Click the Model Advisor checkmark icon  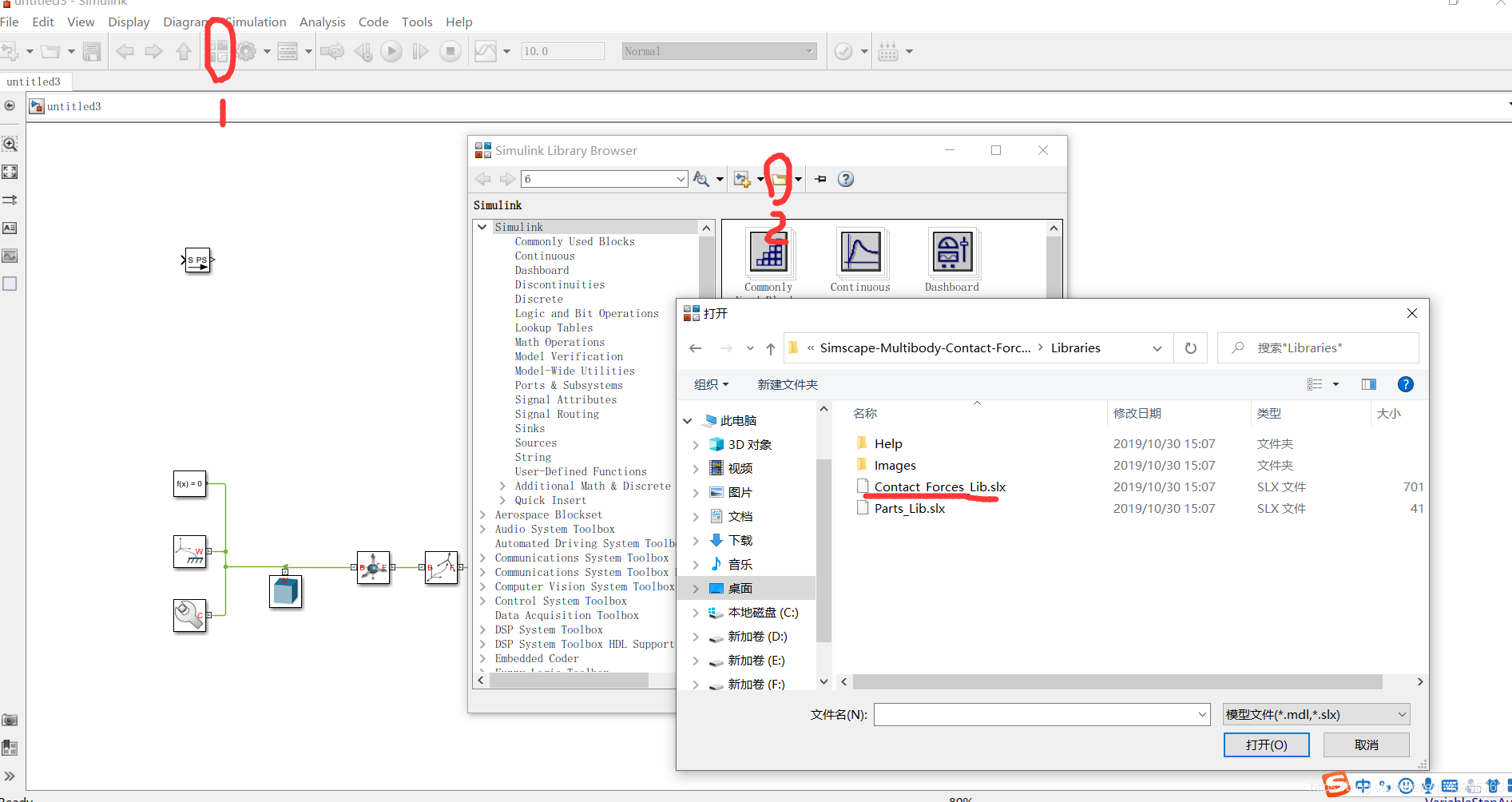tap(843, 52)
